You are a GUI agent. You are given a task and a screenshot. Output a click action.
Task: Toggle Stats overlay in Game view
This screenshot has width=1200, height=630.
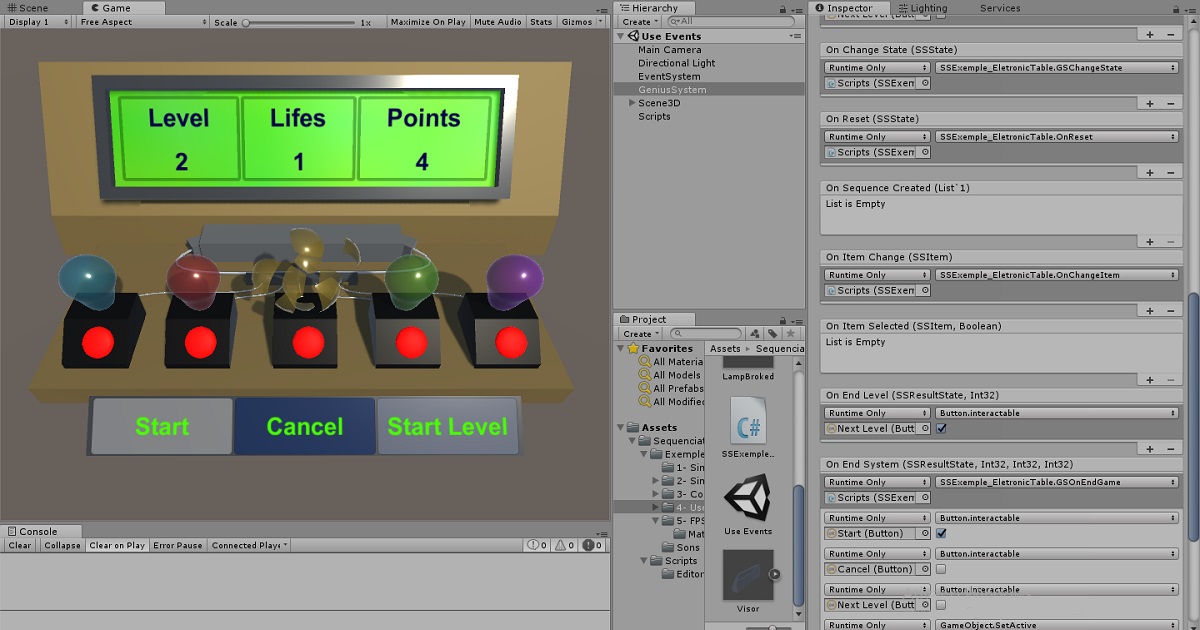(541, 22)
